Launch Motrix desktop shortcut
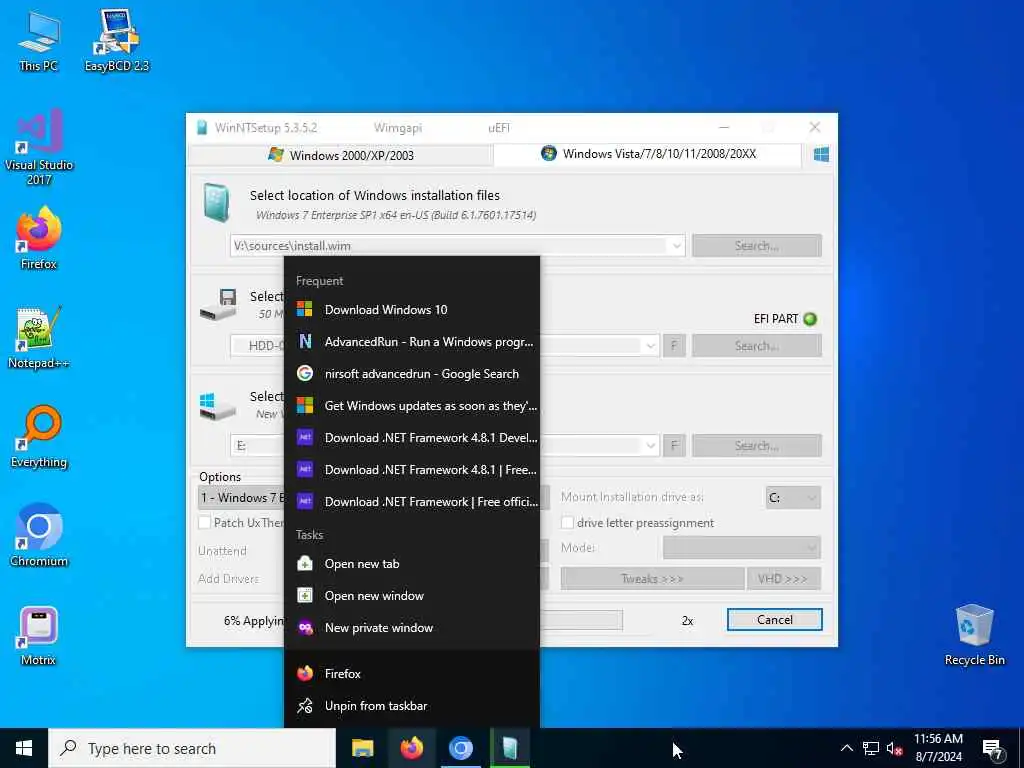The width and height of the screenshot is (1024, 768). tap(39, 635)
